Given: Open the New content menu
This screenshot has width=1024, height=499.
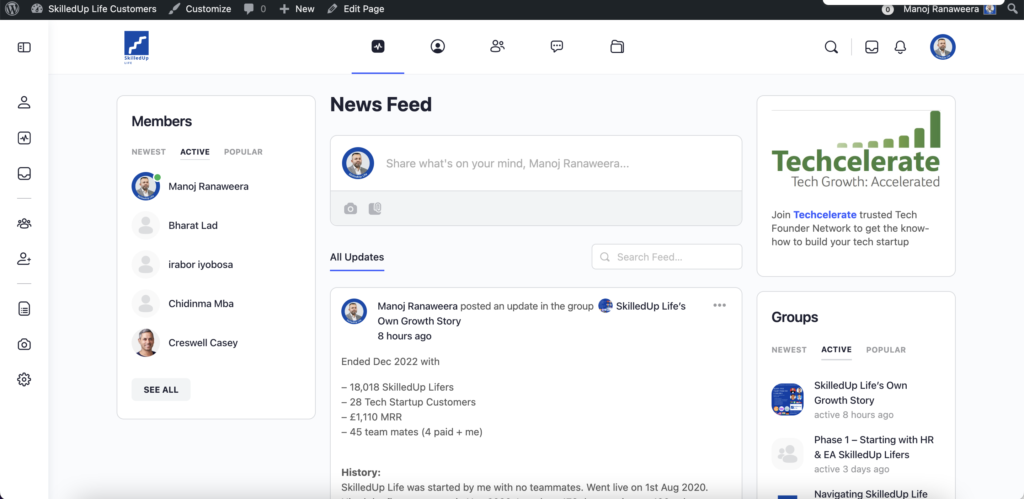Looking at the screenshot, I should pos(296,9).
